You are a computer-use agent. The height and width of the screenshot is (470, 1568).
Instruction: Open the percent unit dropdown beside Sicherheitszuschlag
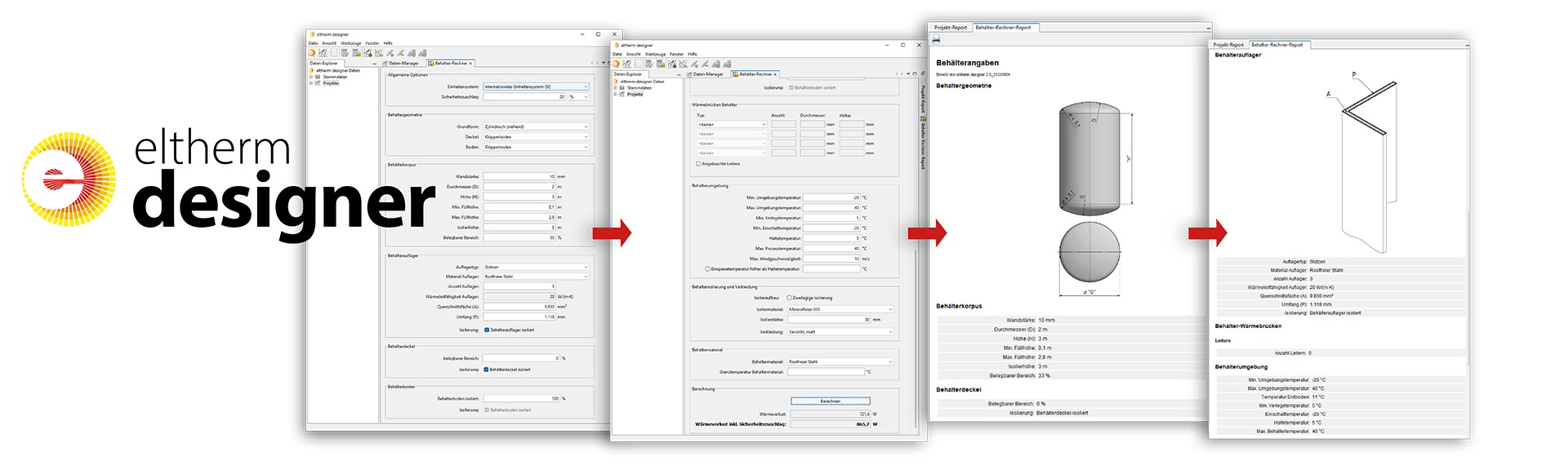[x=578, y=96]
